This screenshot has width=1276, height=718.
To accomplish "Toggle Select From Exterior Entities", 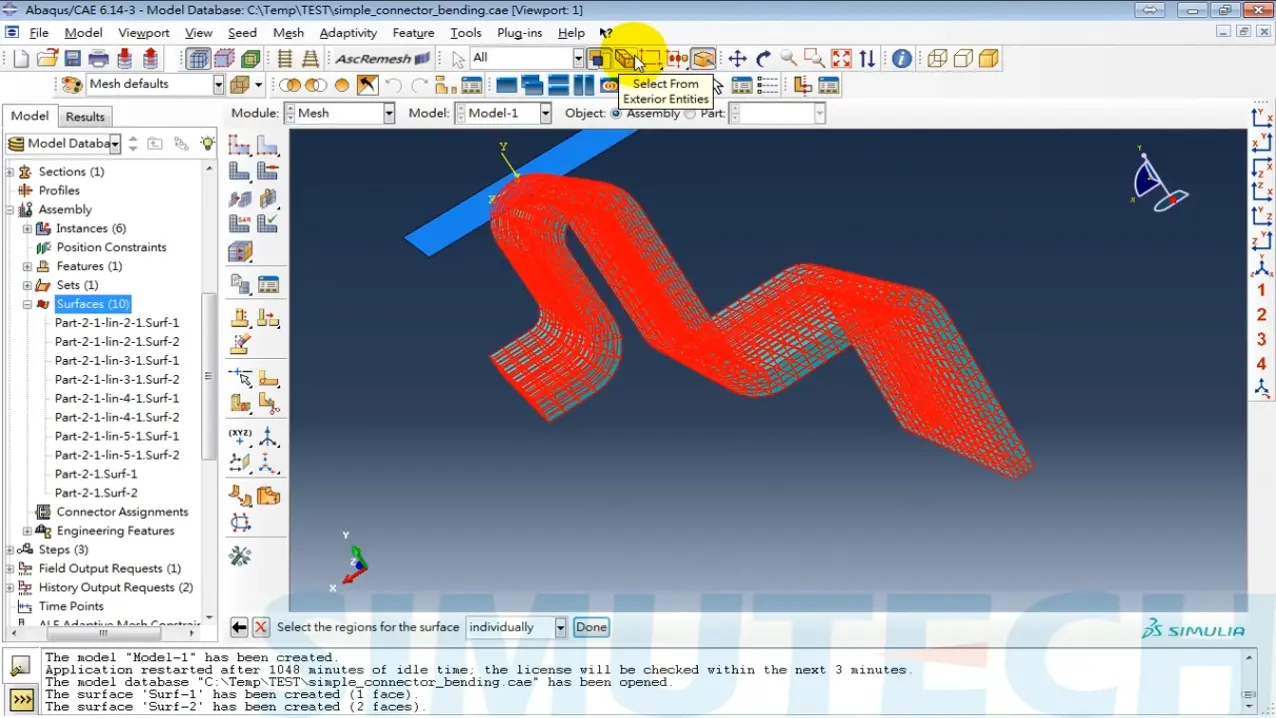I will click(x=626, y=58).
